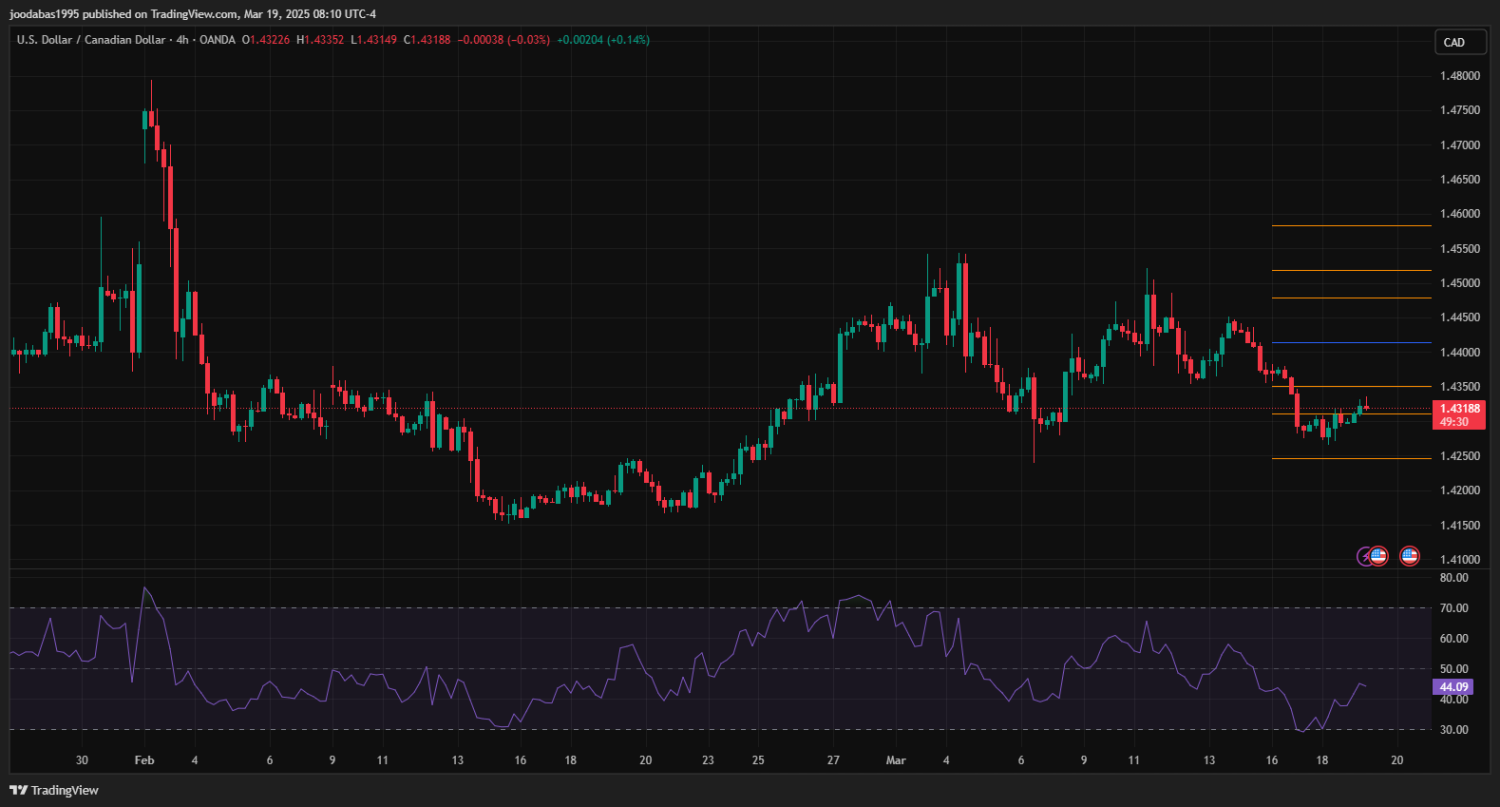Viewport: 1500px width, 807px height.
Task: Click the red change value −0.00038 (−0.03%)
Action: click(x=503, y=40)
